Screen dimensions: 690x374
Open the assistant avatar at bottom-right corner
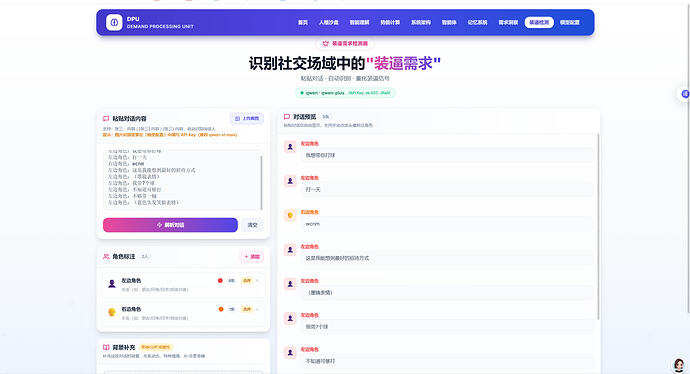679,364
